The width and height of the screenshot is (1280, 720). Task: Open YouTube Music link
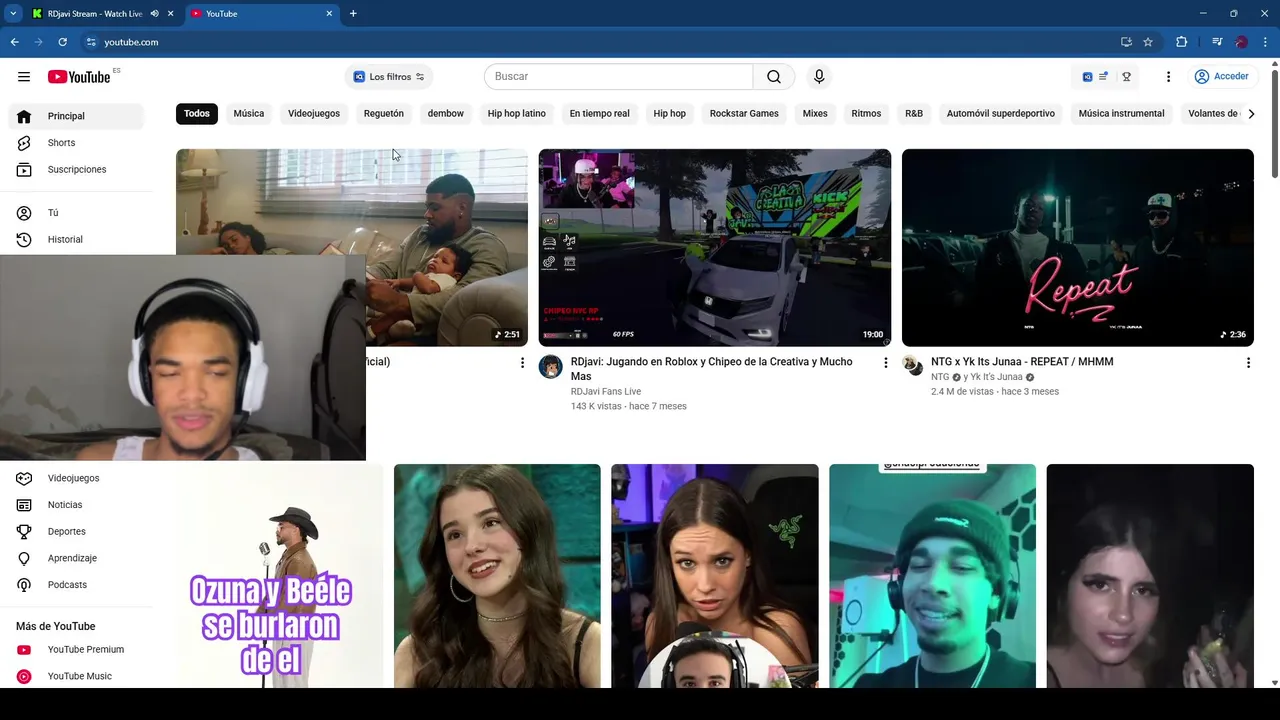pos(76,676)
